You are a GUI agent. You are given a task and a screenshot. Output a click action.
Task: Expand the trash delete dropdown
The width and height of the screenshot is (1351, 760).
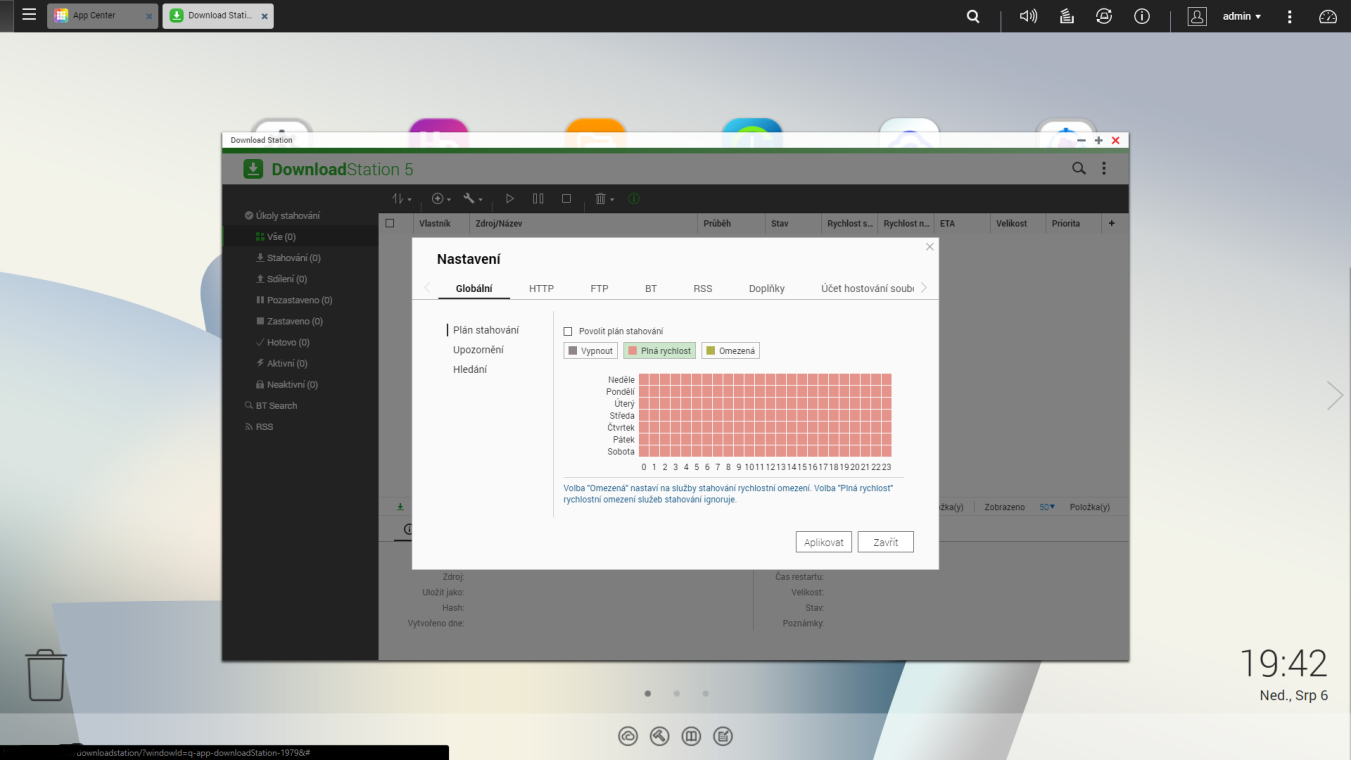[604, 199]
